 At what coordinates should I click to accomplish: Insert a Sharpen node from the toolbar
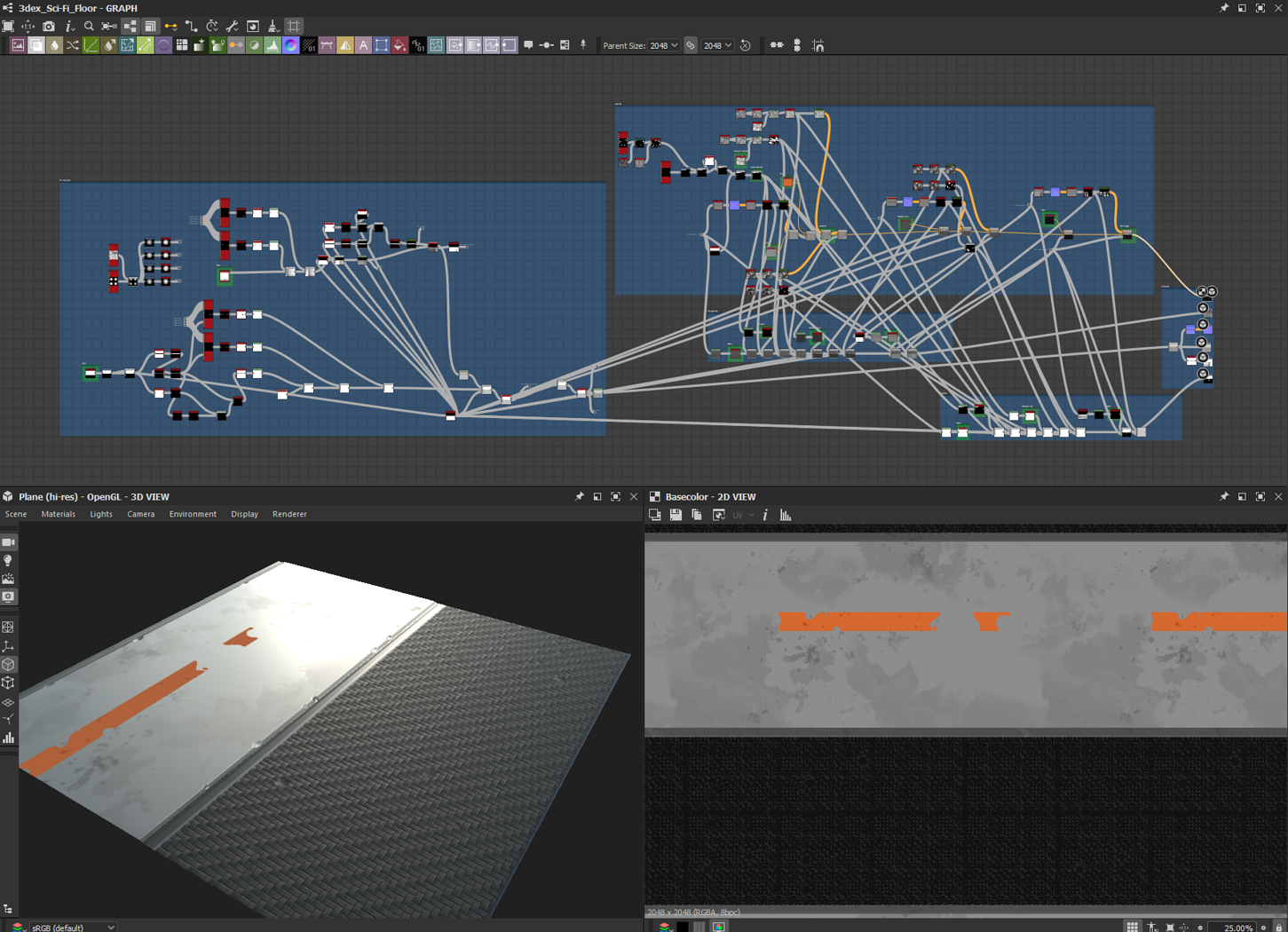[345, 45]
